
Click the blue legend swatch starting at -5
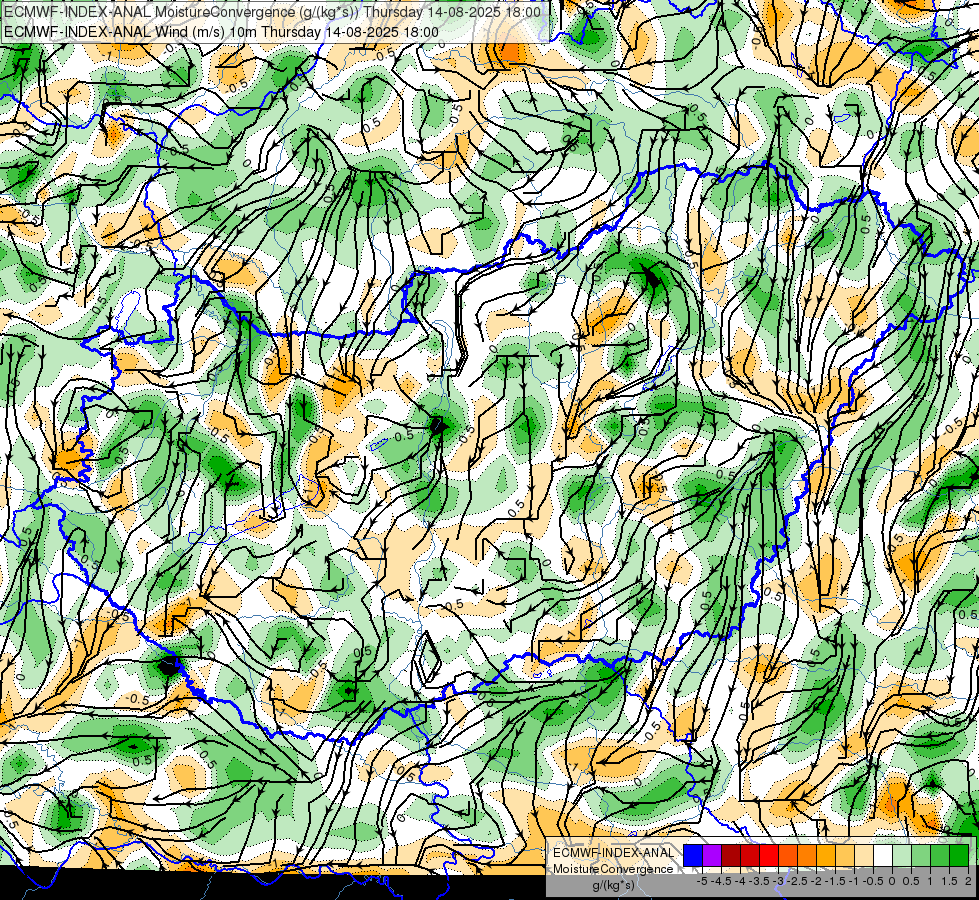(x=693, y=855)
